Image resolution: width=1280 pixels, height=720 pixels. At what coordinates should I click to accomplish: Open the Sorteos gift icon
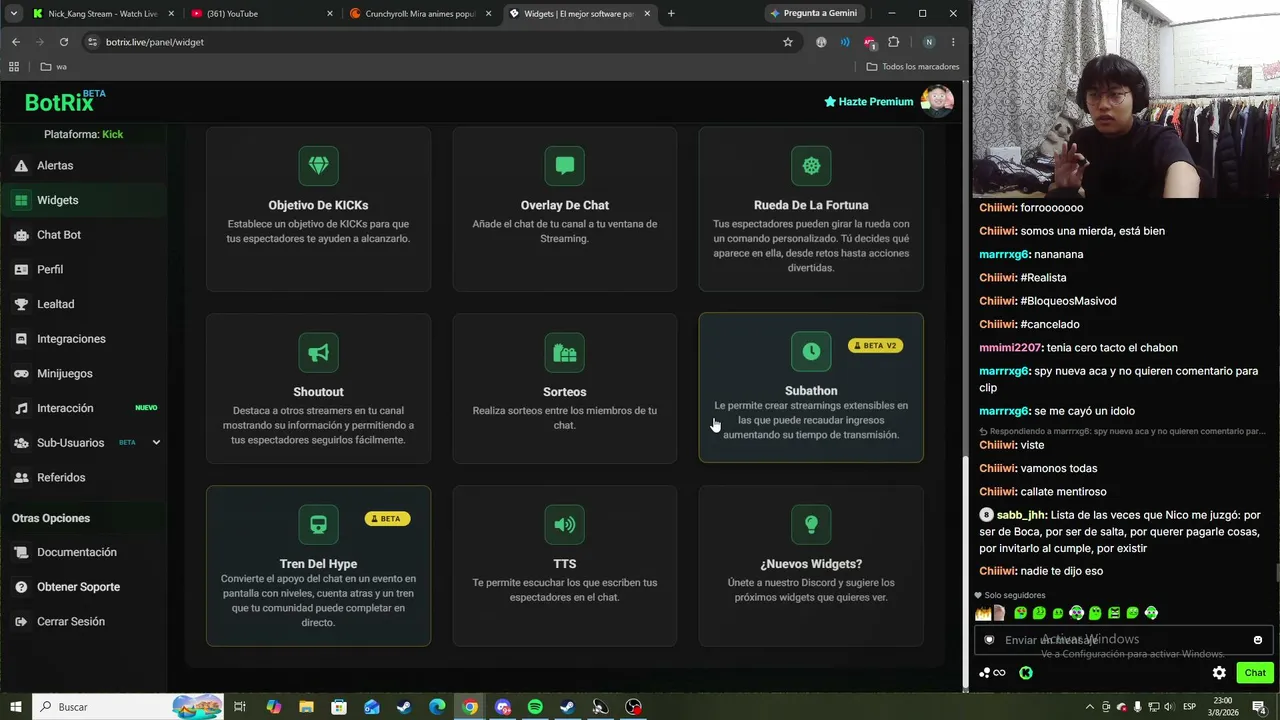tap(565, 353)
